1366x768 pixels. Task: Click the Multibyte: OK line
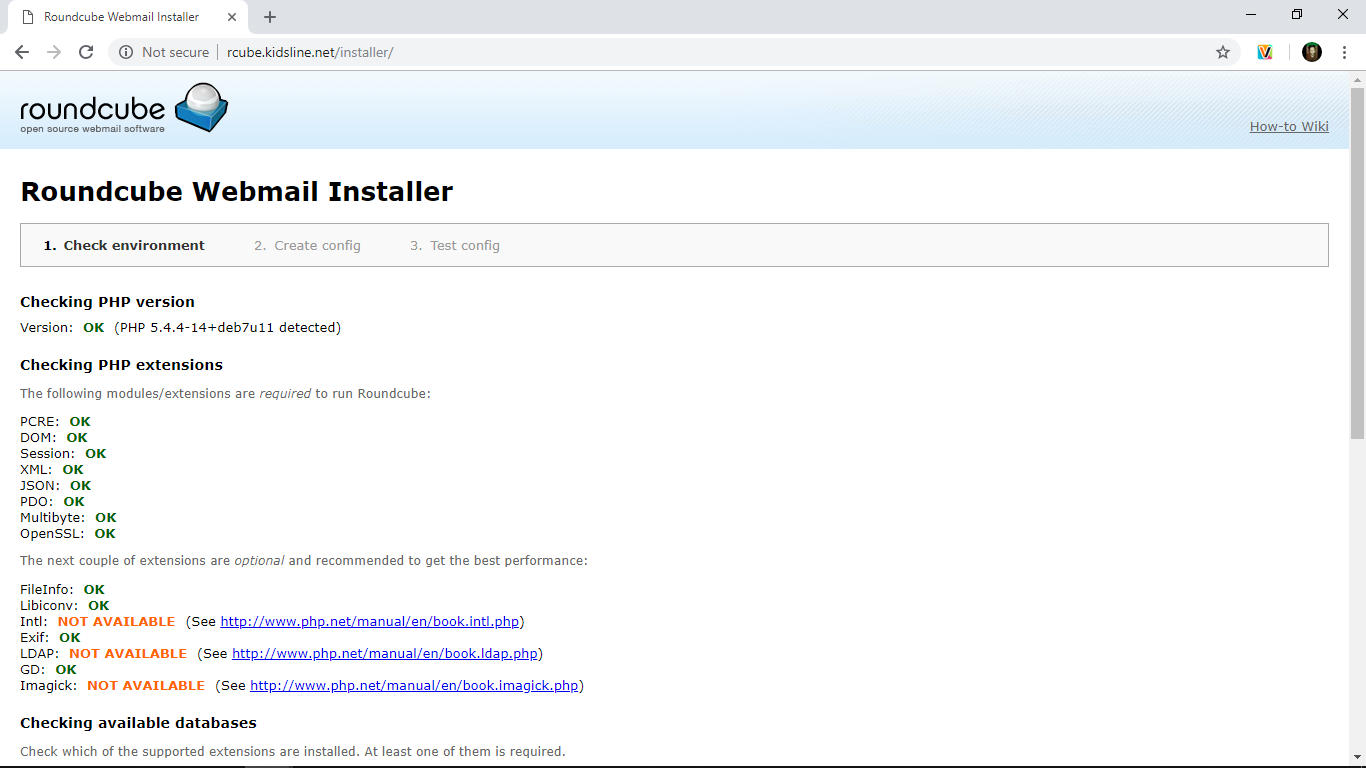coord(68,517)
